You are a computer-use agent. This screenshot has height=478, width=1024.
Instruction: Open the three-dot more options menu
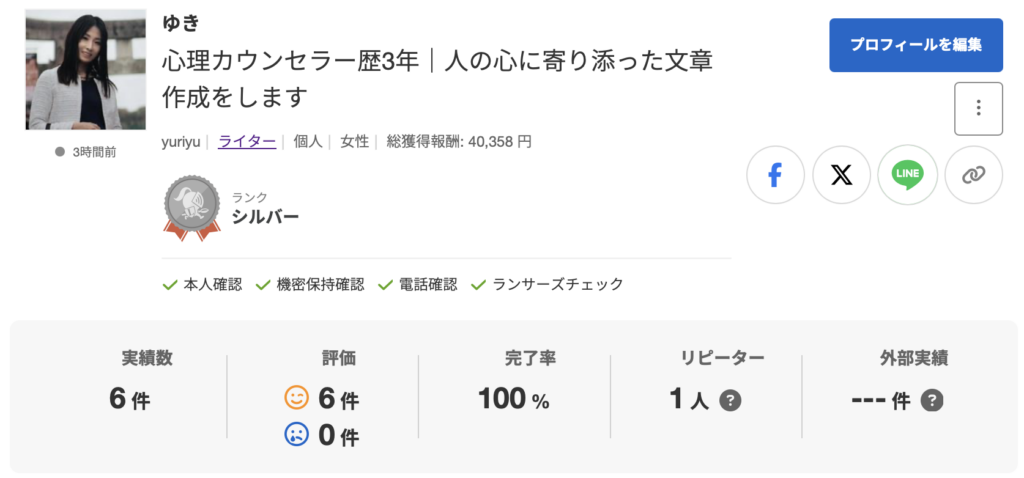point(978,109)
